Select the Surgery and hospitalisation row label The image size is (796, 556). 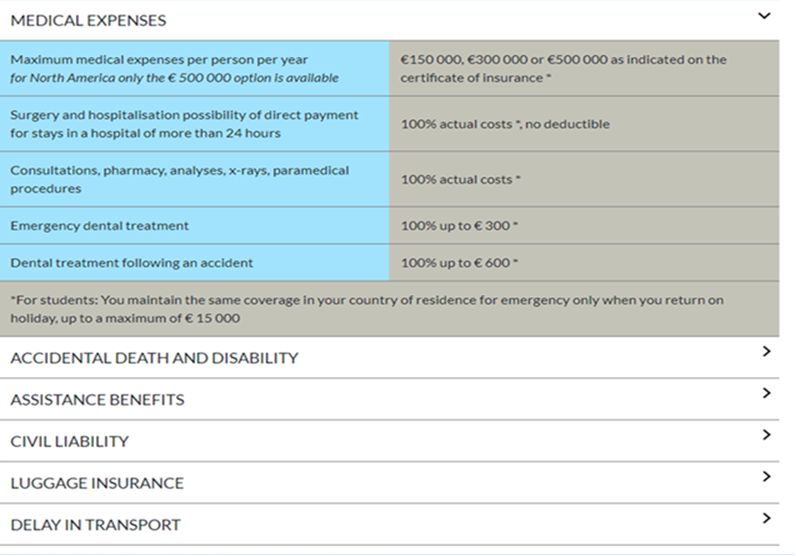[184, 124]
